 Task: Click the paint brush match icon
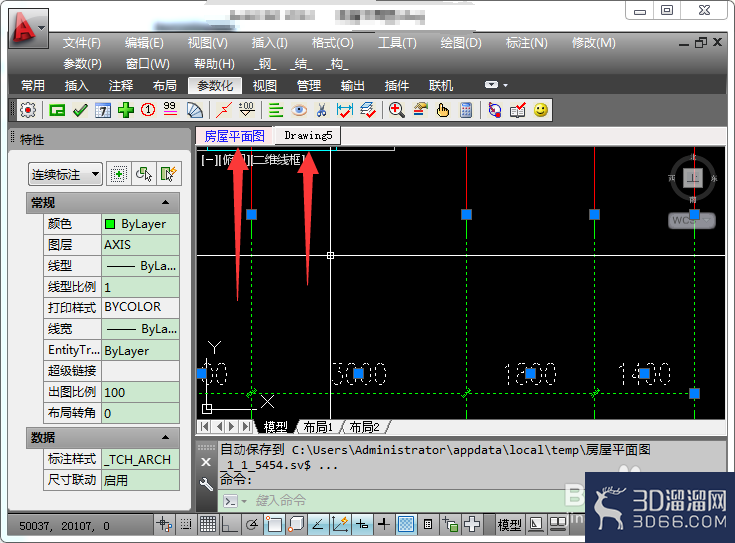pos(420,110)
